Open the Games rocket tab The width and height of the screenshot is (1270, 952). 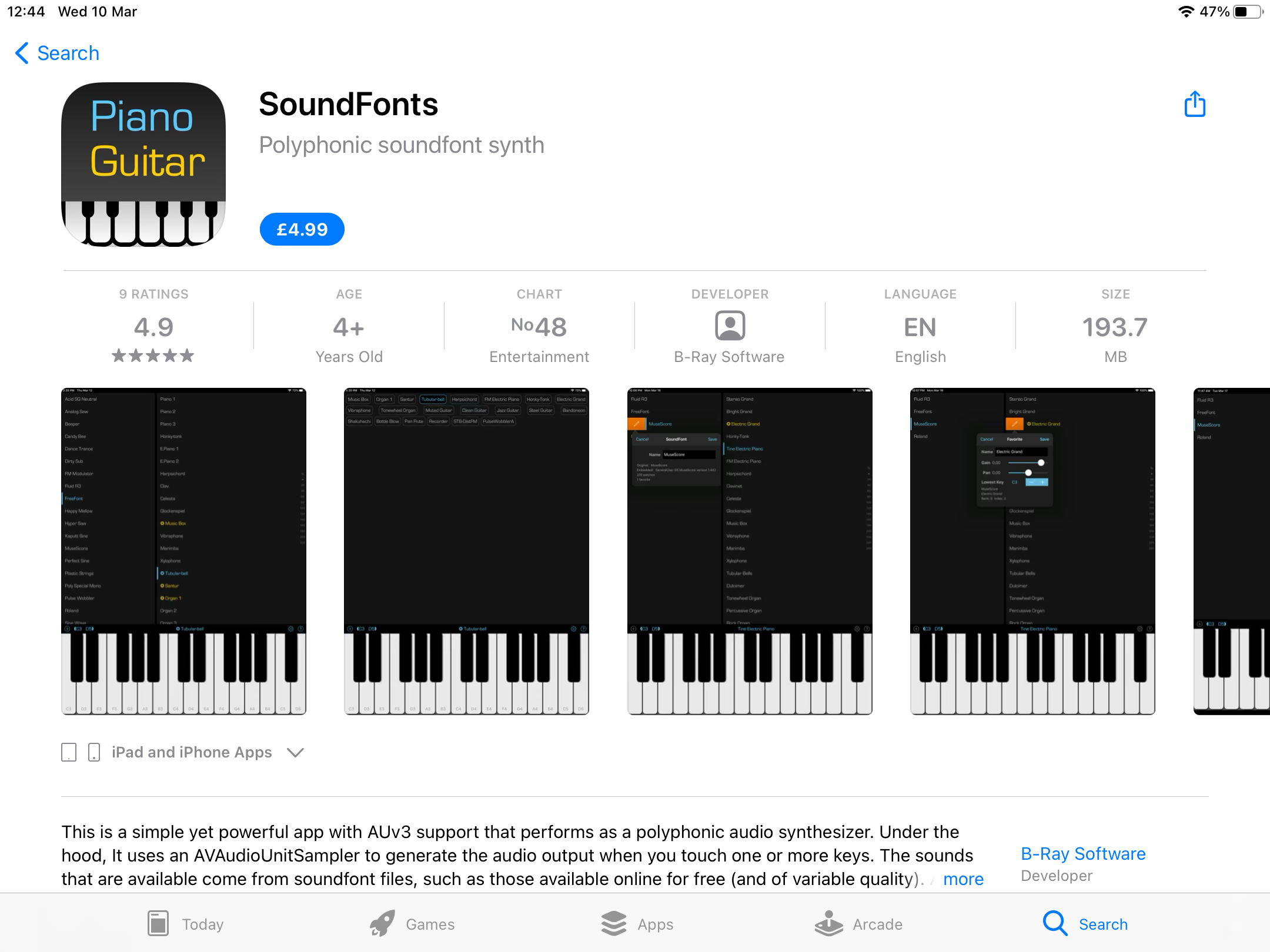(382, 923)
